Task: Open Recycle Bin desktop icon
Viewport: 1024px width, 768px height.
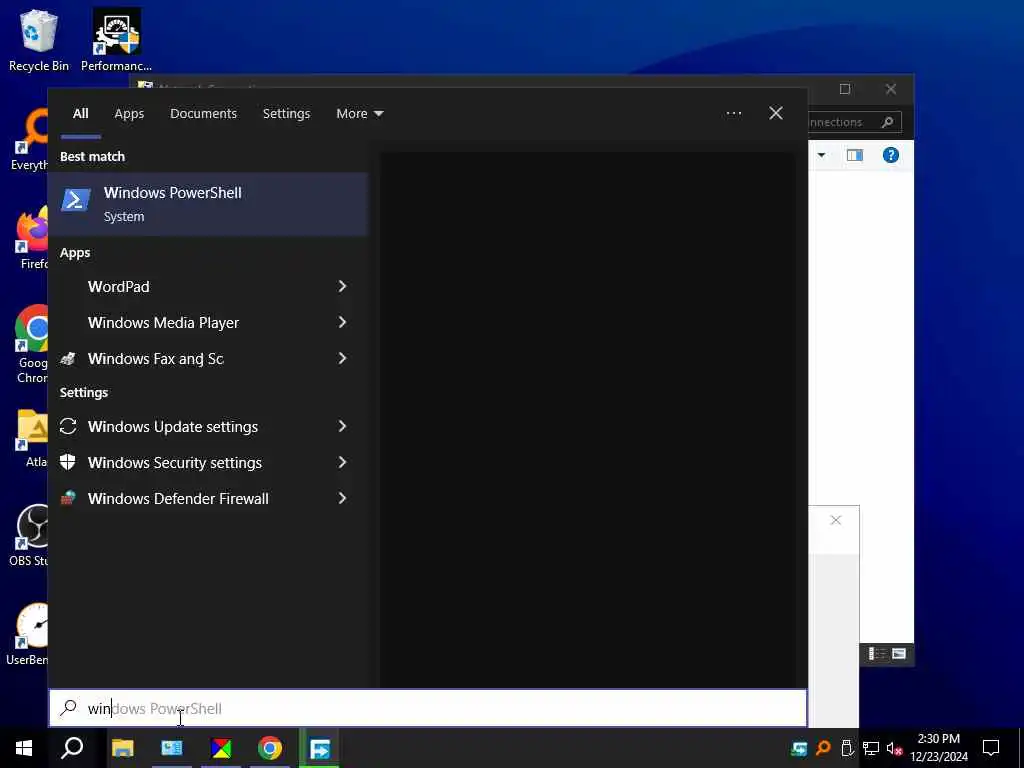Action: 39,40
